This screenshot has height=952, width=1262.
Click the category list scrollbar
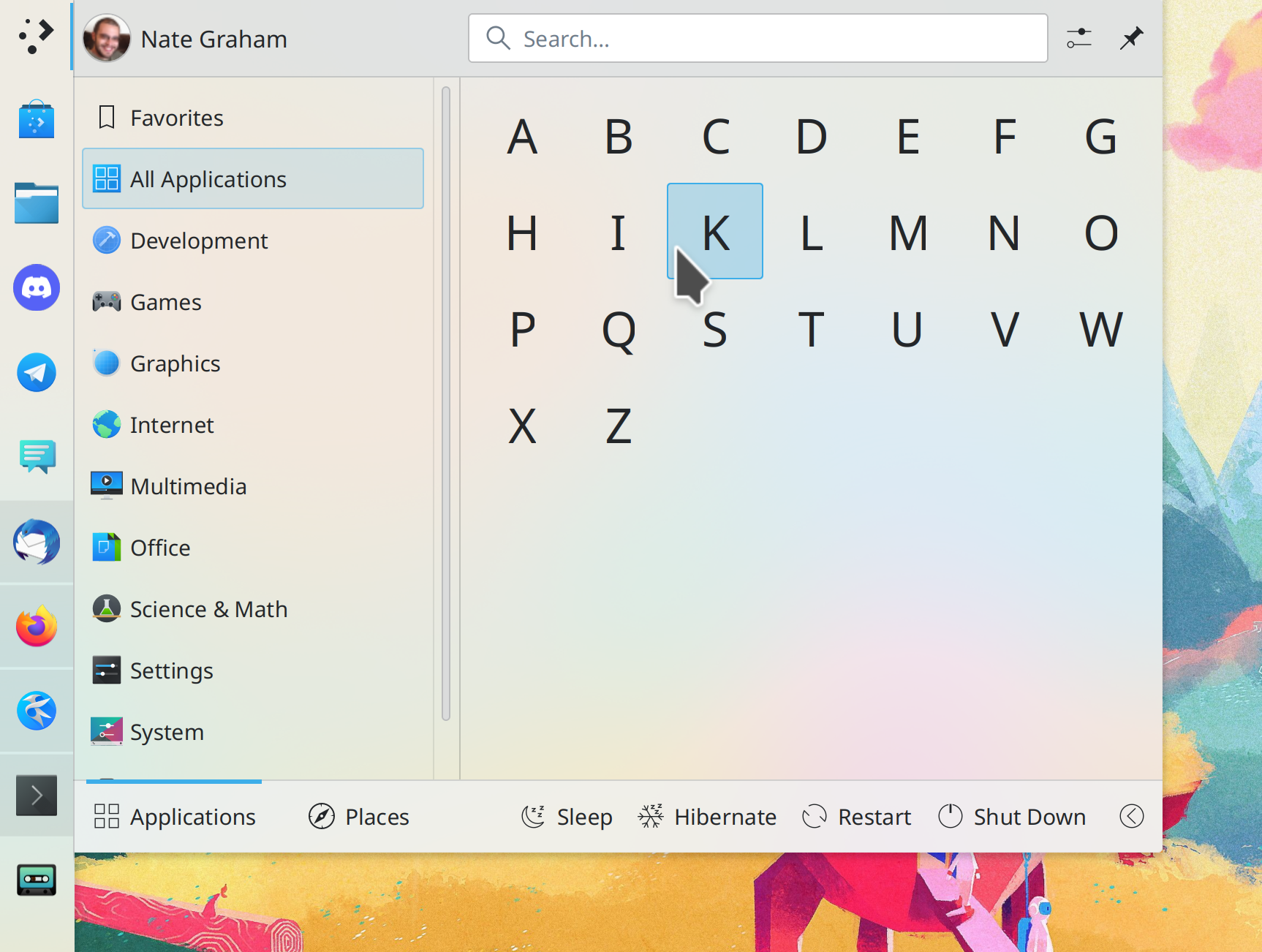pos(446,402)
